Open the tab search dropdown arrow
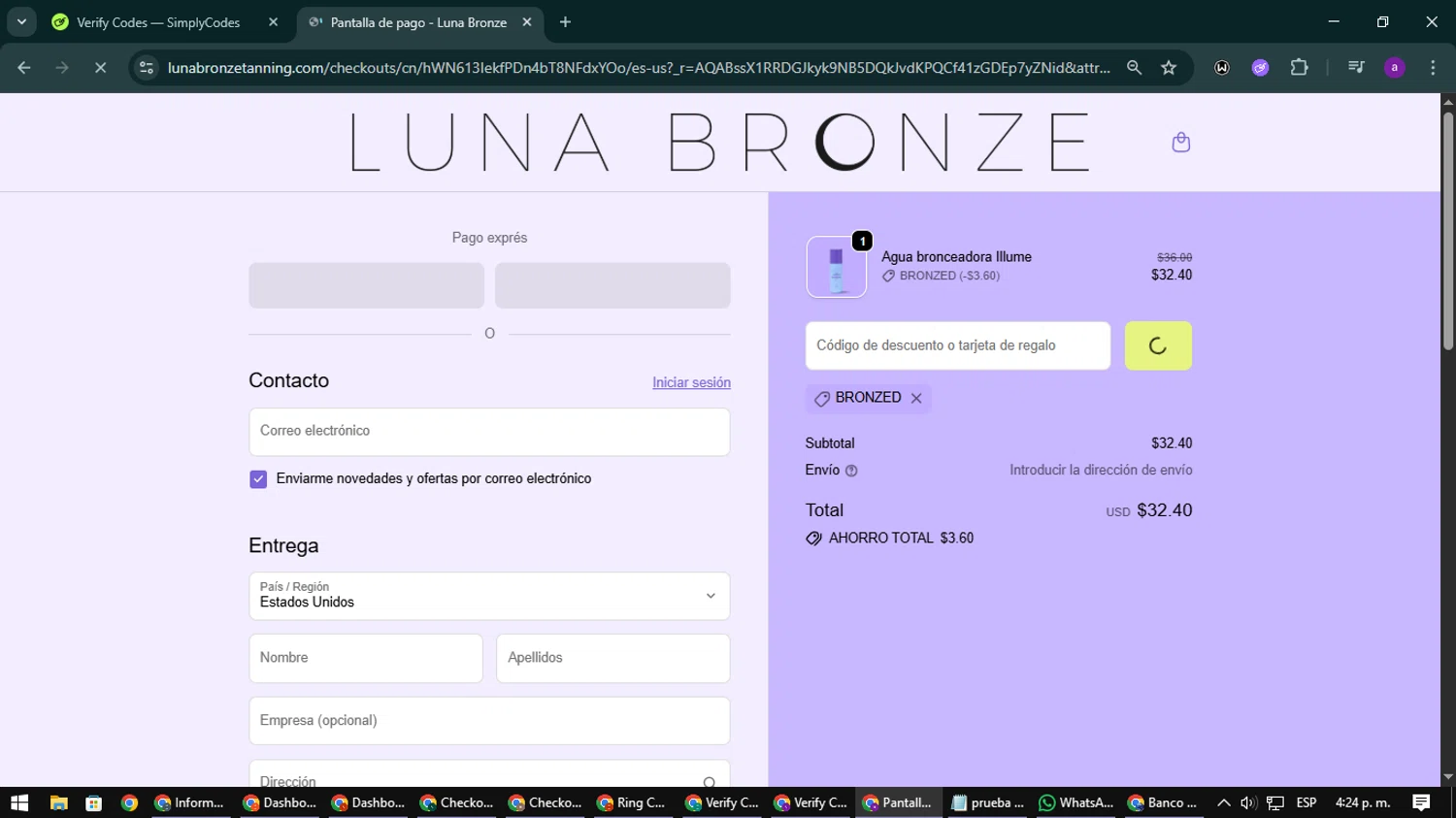The height and width of the screenshot is (818, 1456). click(x=21, y=21)
